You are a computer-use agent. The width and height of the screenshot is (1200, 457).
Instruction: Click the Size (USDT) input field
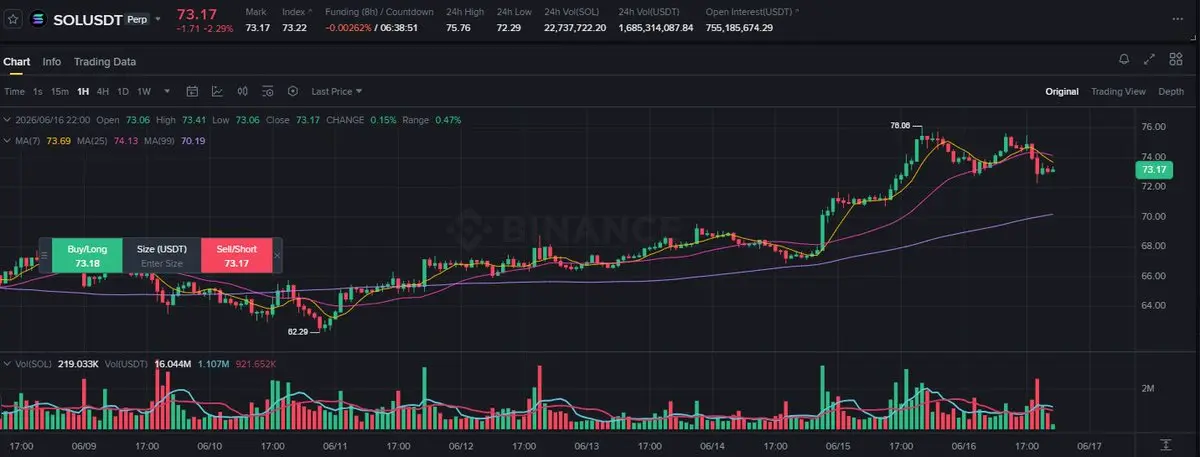click(x=162, y=255)
